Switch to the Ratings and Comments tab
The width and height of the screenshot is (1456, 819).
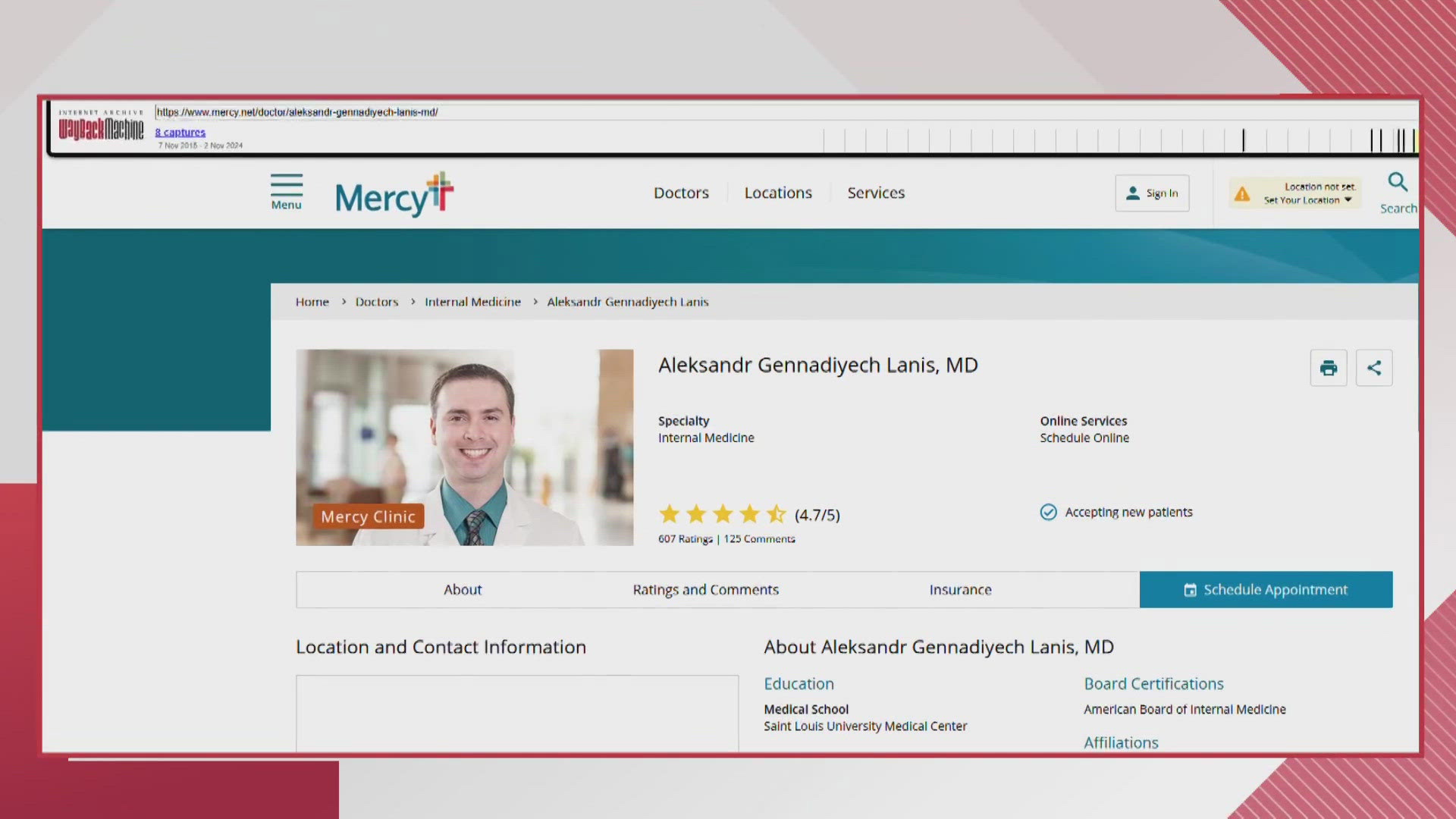(706, 589)
